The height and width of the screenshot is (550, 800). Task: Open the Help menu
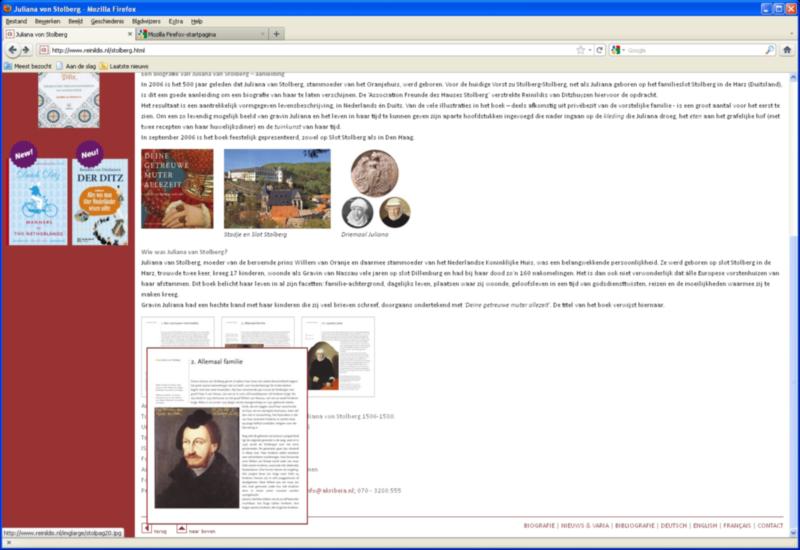[x=196, y=21]
